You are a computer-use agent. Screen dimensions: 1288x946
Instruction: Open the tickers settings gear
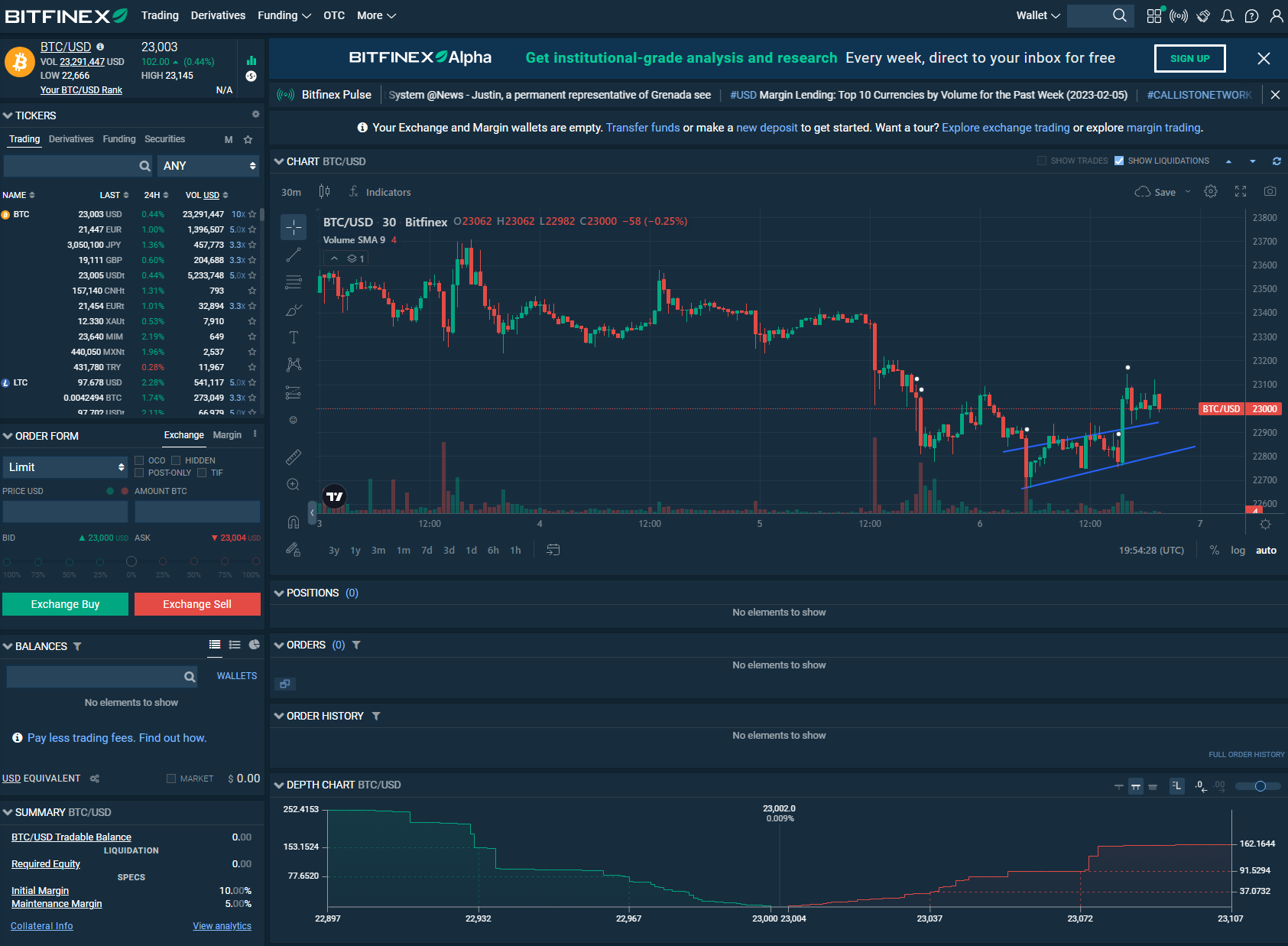point(256,114)
